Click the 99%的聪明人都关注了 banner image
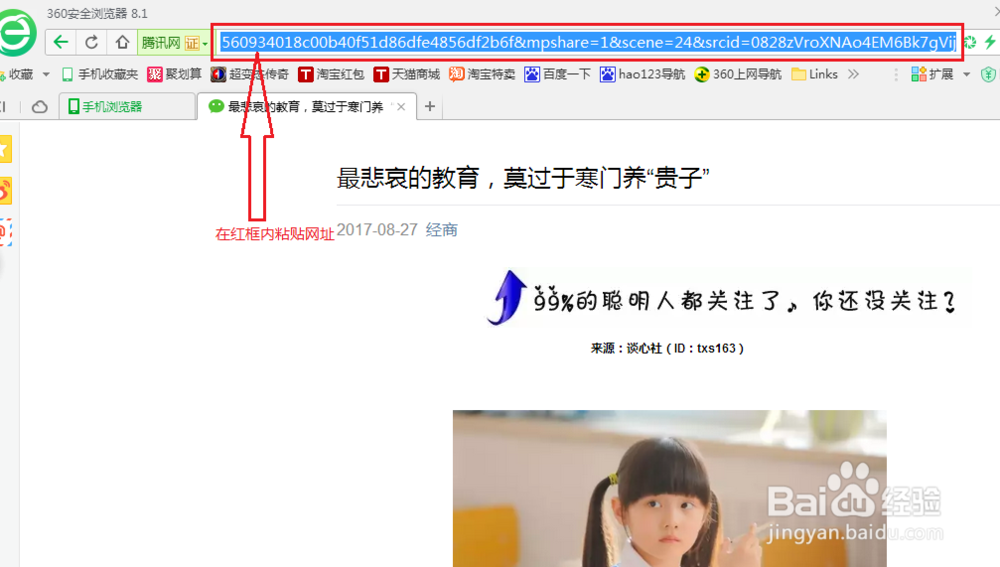Screen dimensions: 1000x567 (726, 298)
